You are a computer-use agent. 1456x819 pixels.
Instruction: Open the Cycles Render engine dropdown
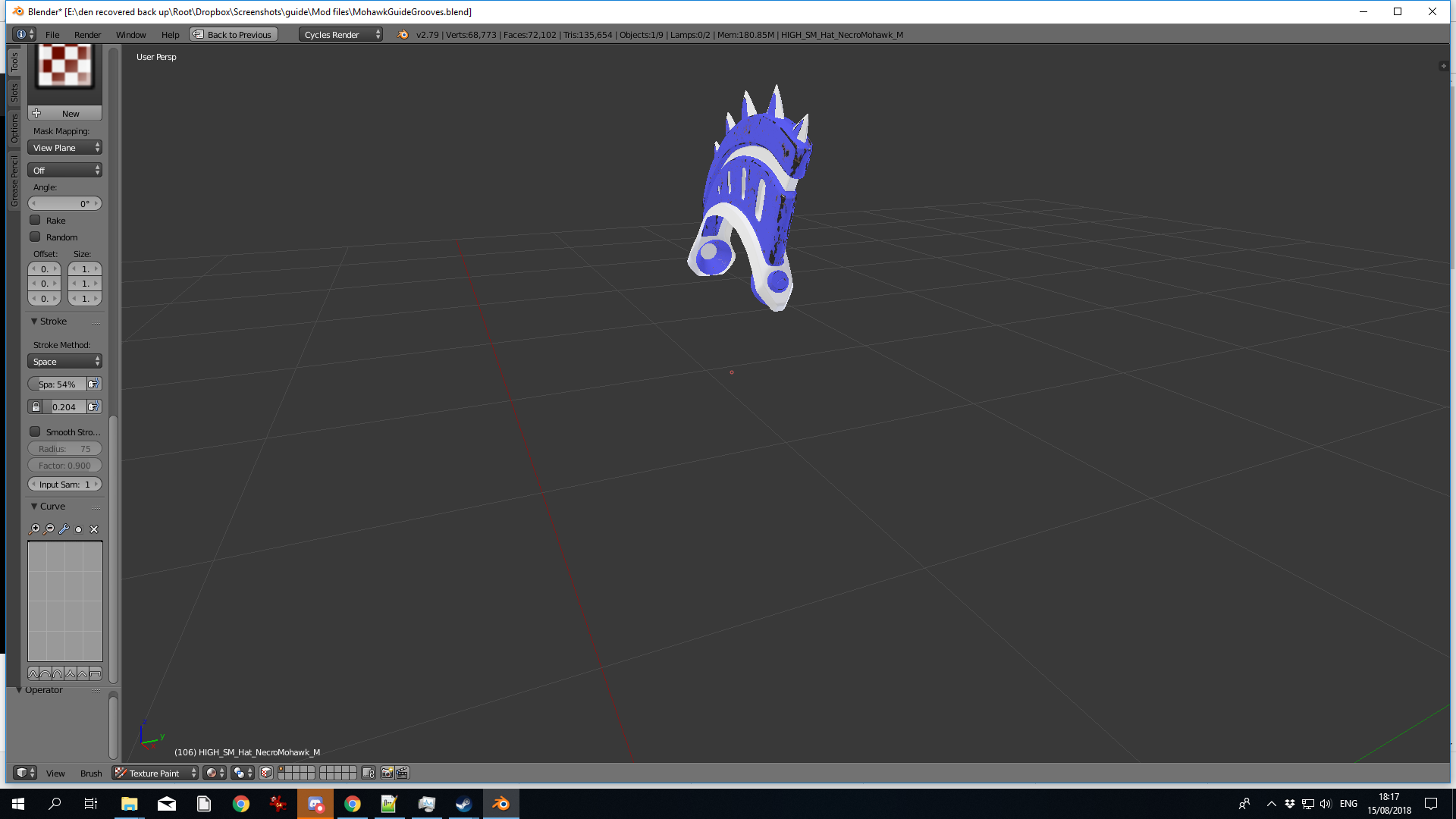coord(340,35)
